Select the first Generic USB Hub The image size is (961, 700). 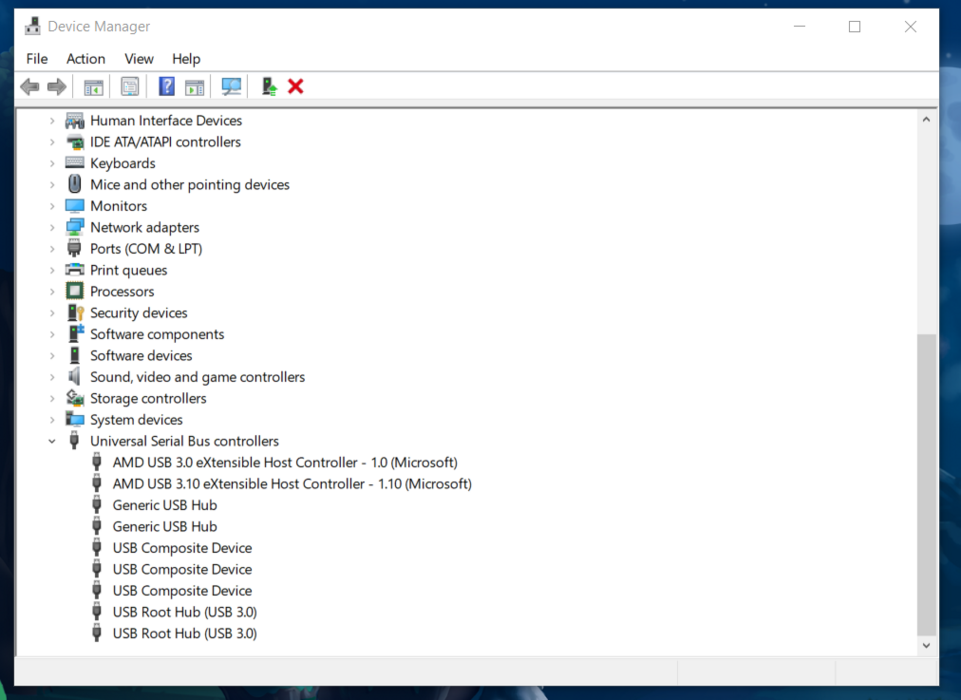(x=164, y=505)
